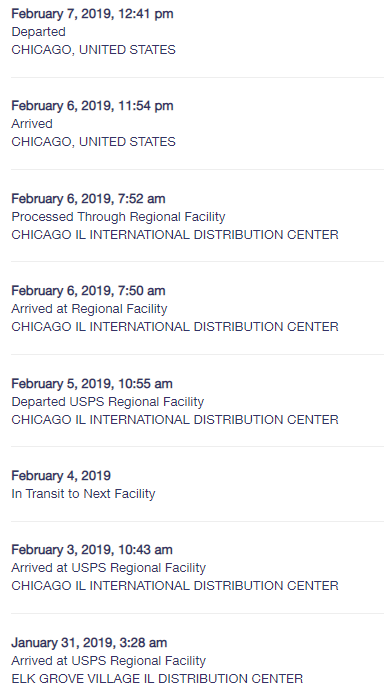Select Processed Through Regional Facility text
The width and height of the screenshot is (384, 698).
click(x=118, y=217)
